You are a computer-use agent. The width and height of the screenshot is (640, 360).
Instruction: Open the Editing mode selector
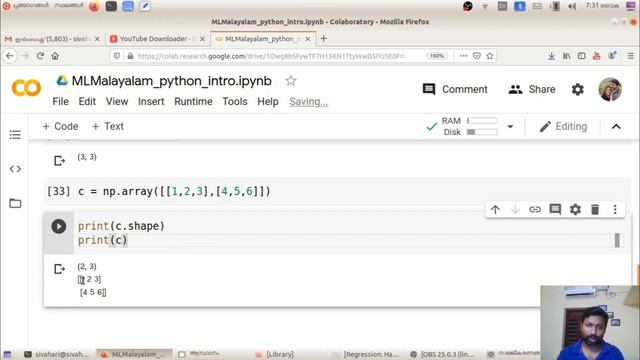(x=563, y=127)
